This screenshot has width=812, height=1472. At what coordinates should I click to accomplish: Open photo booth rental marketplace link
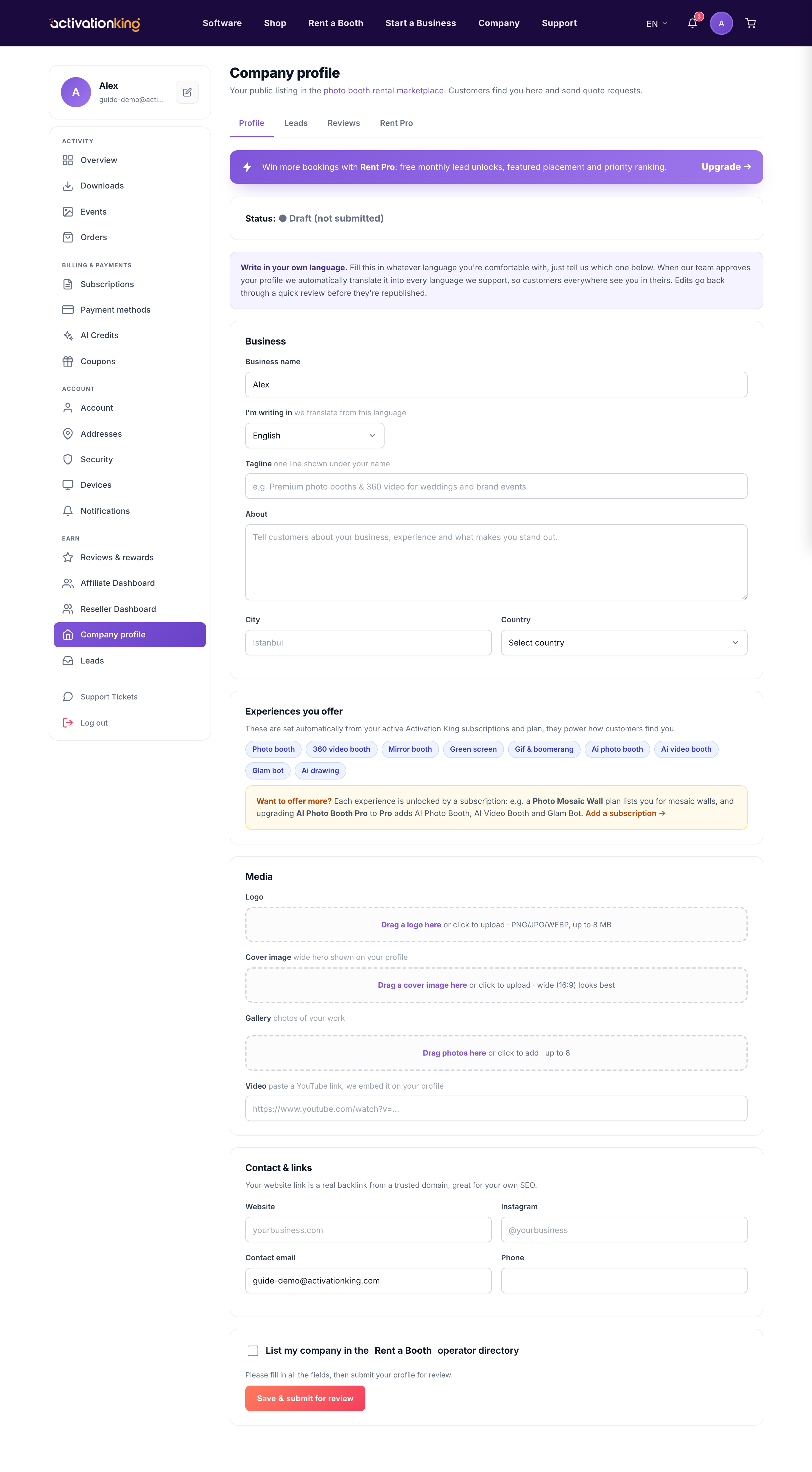coord(383,91)
